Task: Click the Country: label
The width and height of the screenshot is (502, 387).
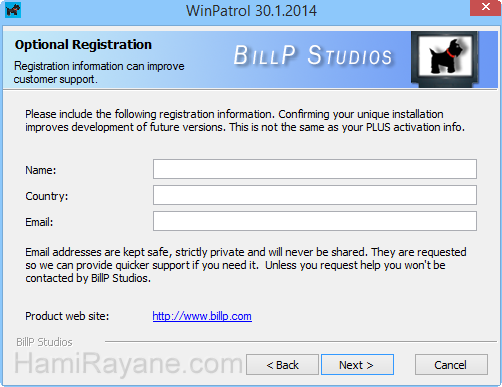Action: point(47,196)
